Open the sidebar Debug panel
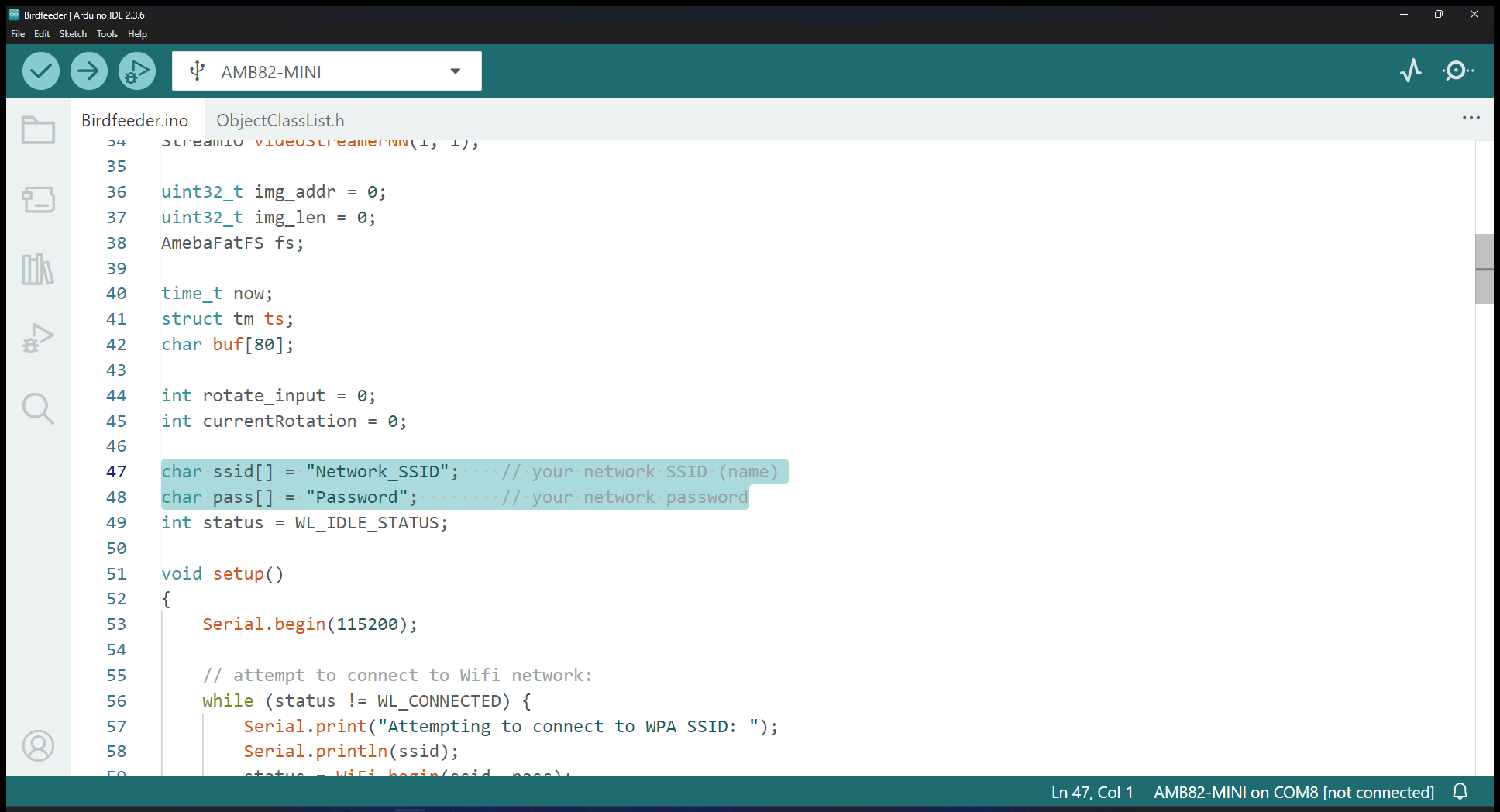This screenshot has width=1500, height=812. pyautogui.click(x=38, y=339)
